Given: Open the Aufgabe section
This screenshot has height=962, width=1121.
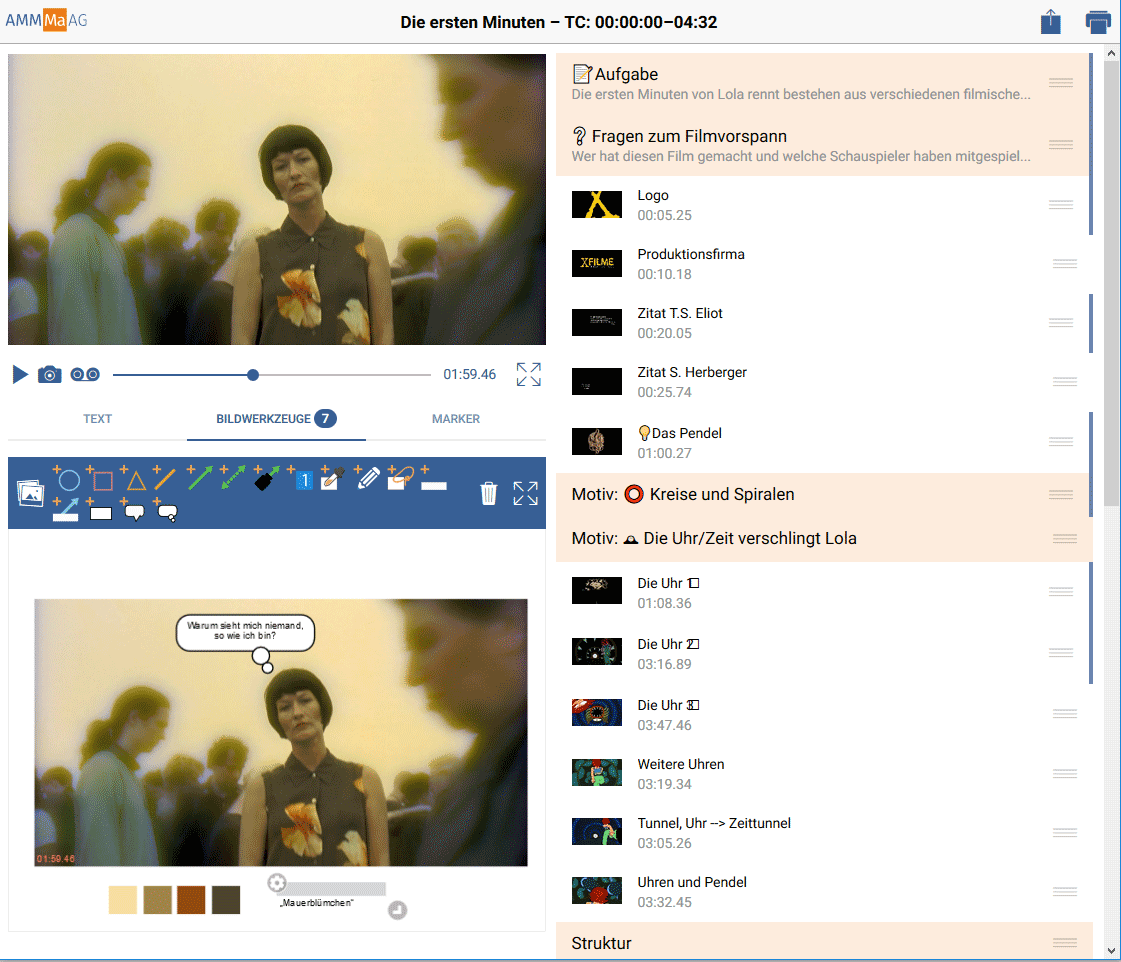Looking at the screenshot, I should [822, 84].
